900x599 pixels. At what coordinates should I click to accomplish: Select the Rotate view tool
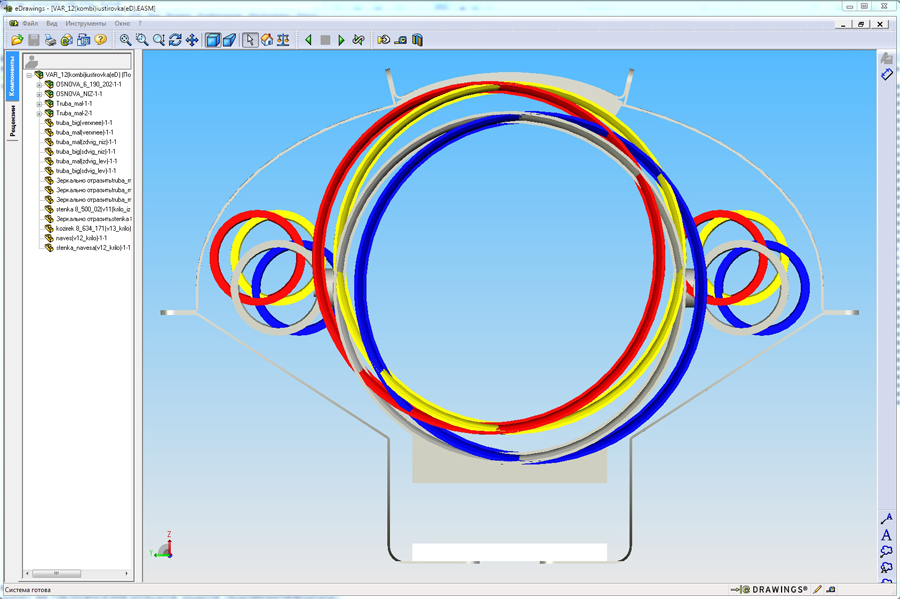175,40
